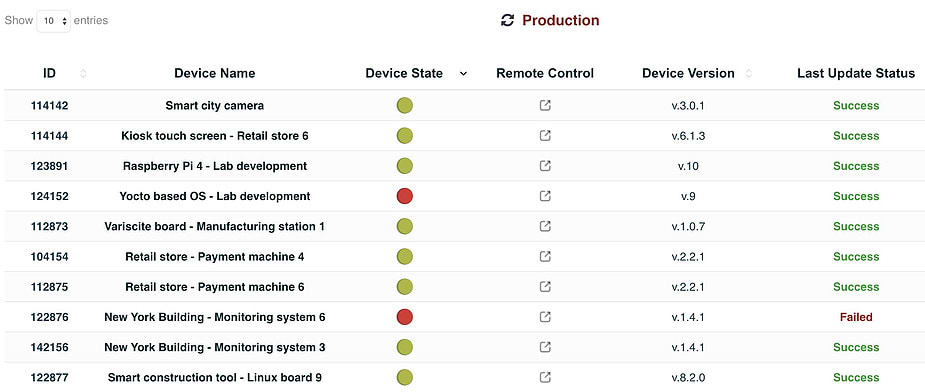Screen dimensions: 925x392
Task: Click the ID column header label
Action: click(49, 73)
